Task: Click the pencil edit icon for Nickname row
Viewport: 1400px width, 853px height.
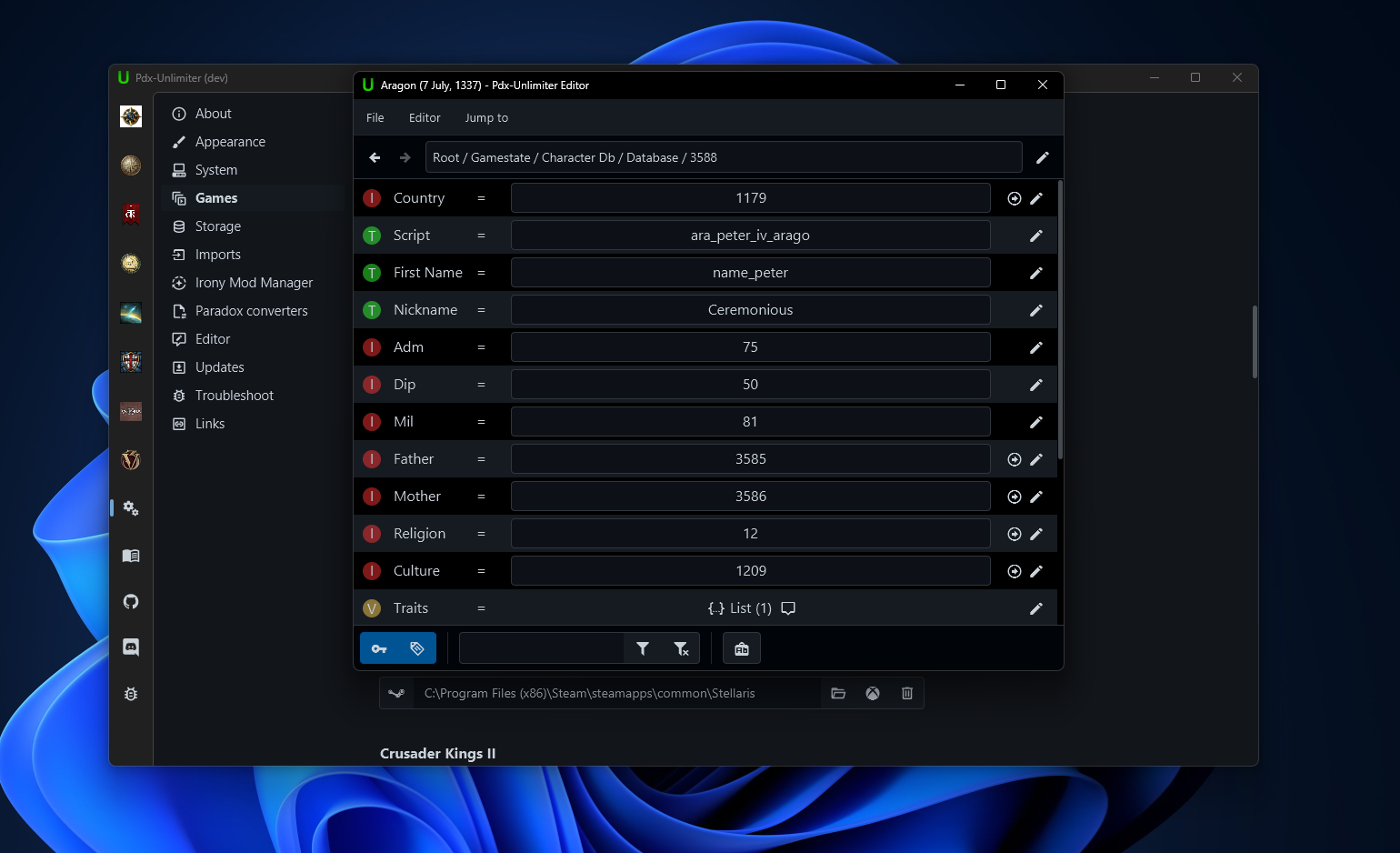Action: click(1035, 310)
